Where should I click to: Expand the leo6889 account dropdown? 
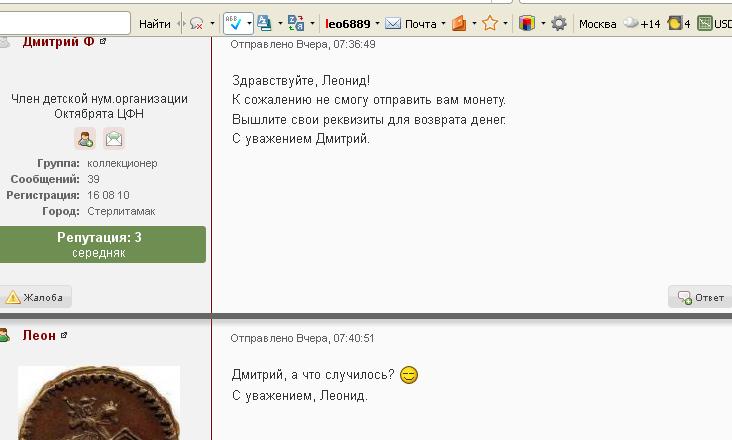pos(377,23)
